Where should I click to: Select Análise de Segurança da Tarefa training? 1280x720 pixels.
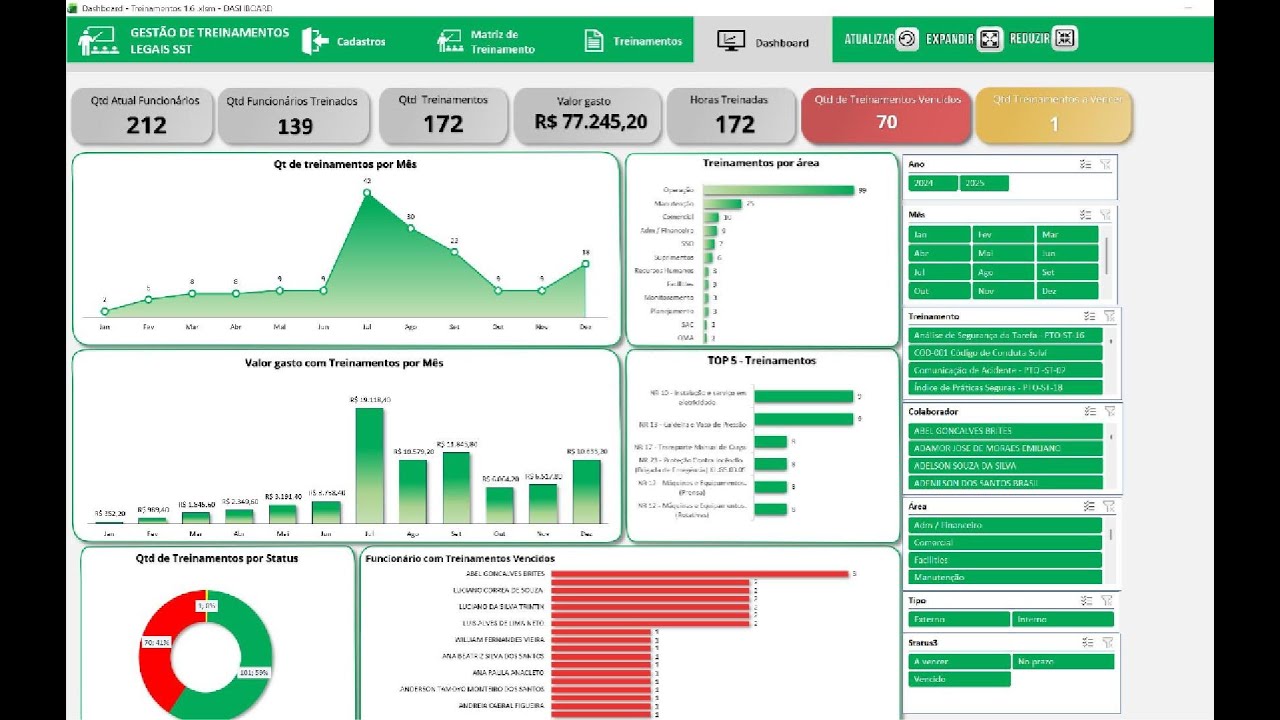click(x=1005, y=335)
